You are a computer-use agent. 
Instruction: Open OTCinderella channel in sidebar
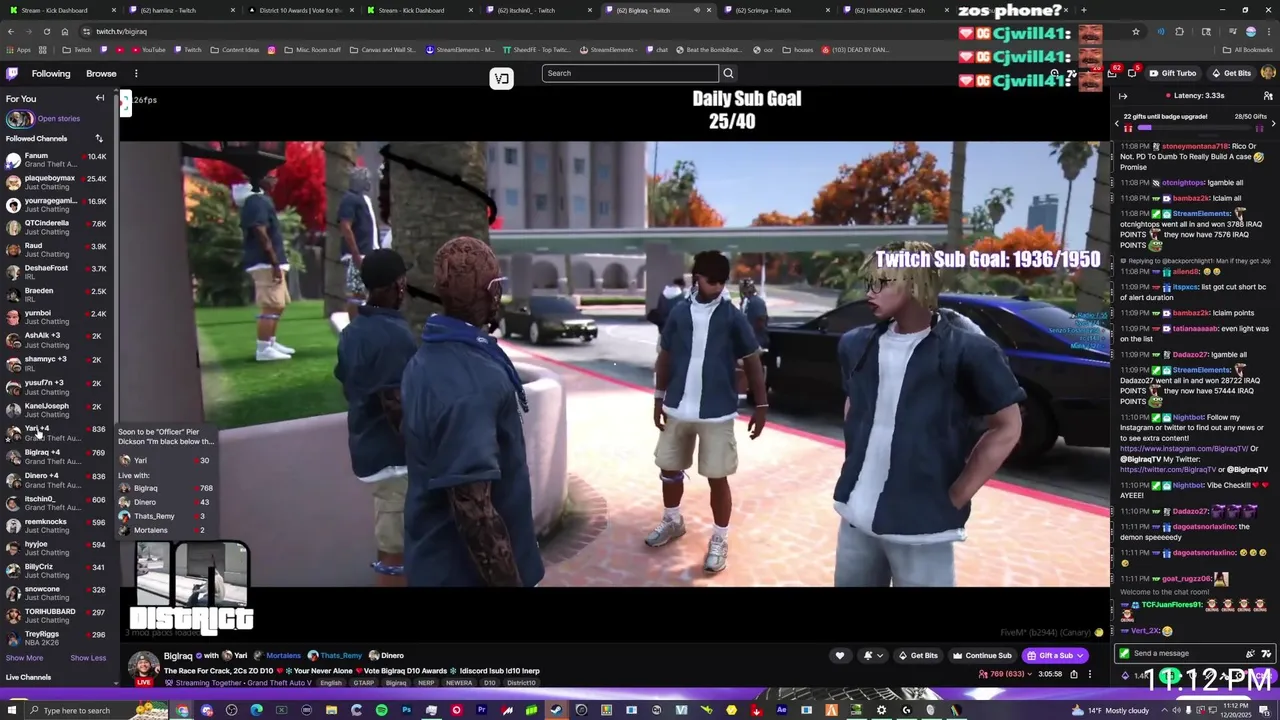[55, 227]
